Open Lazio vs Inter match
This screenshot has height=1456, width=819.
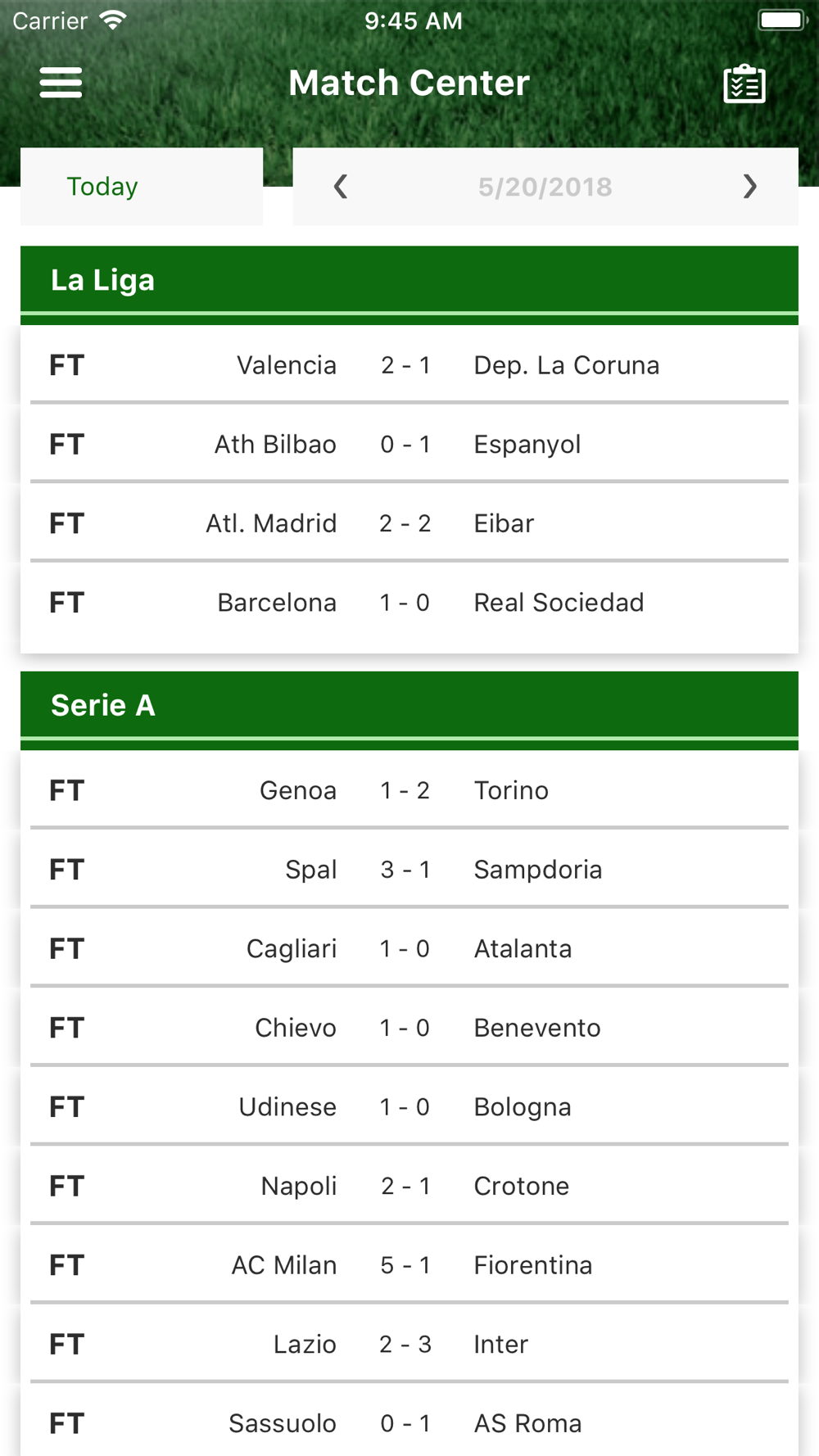click(409, 1344)
